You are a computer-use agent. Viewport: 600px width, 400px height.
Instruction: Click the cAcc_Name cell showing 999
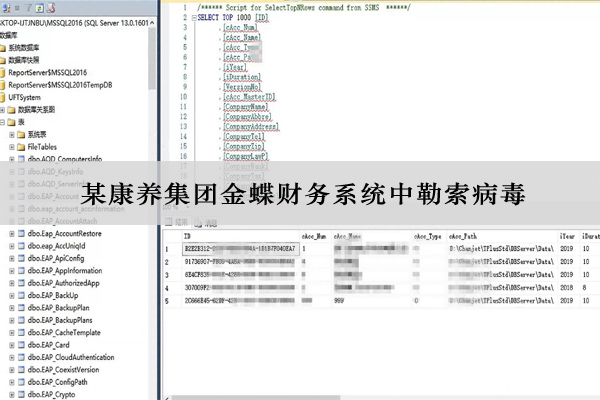coord(371,301)
